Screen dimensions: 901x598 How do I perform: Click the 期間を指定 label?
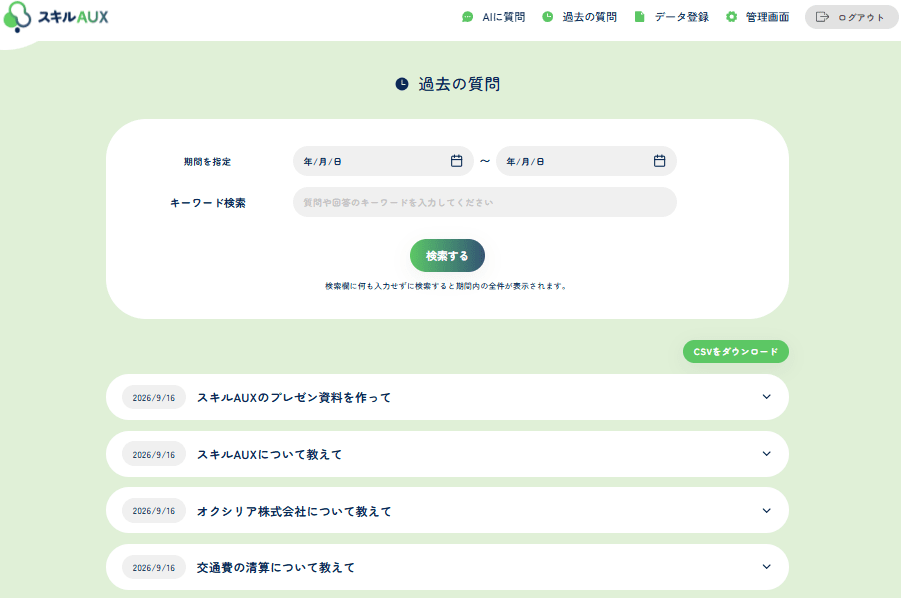point(207,162)
